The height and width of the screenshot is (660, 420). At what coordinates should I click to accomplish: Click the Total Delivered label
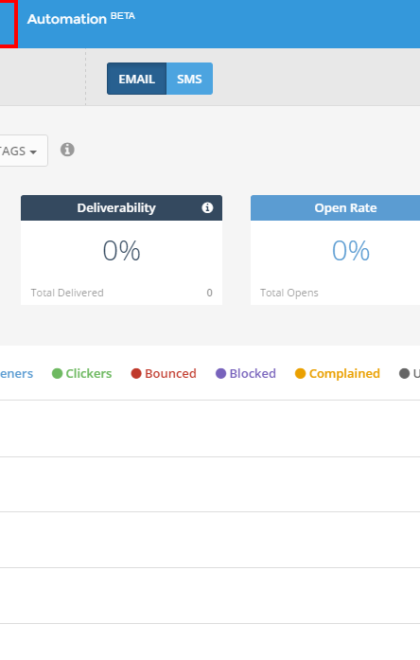(x=67, y=293)
